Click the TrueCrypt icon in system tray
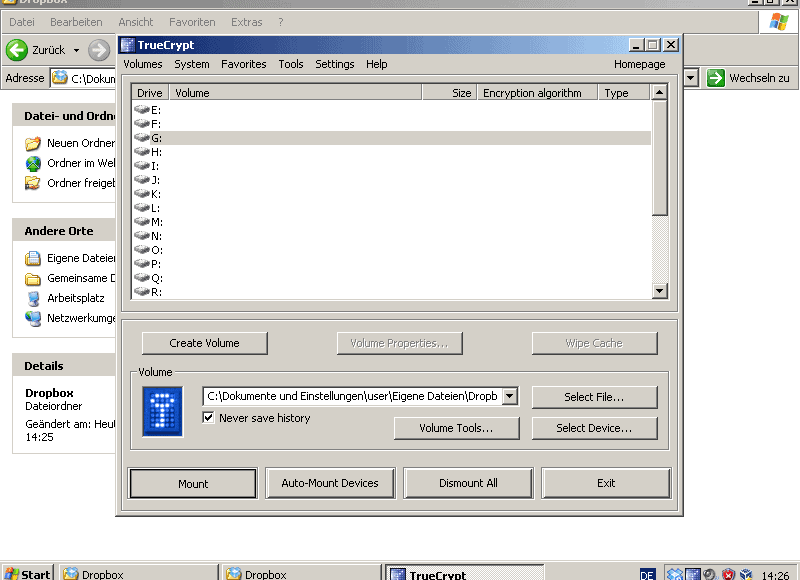800x580 pixels. pos(692,574)
